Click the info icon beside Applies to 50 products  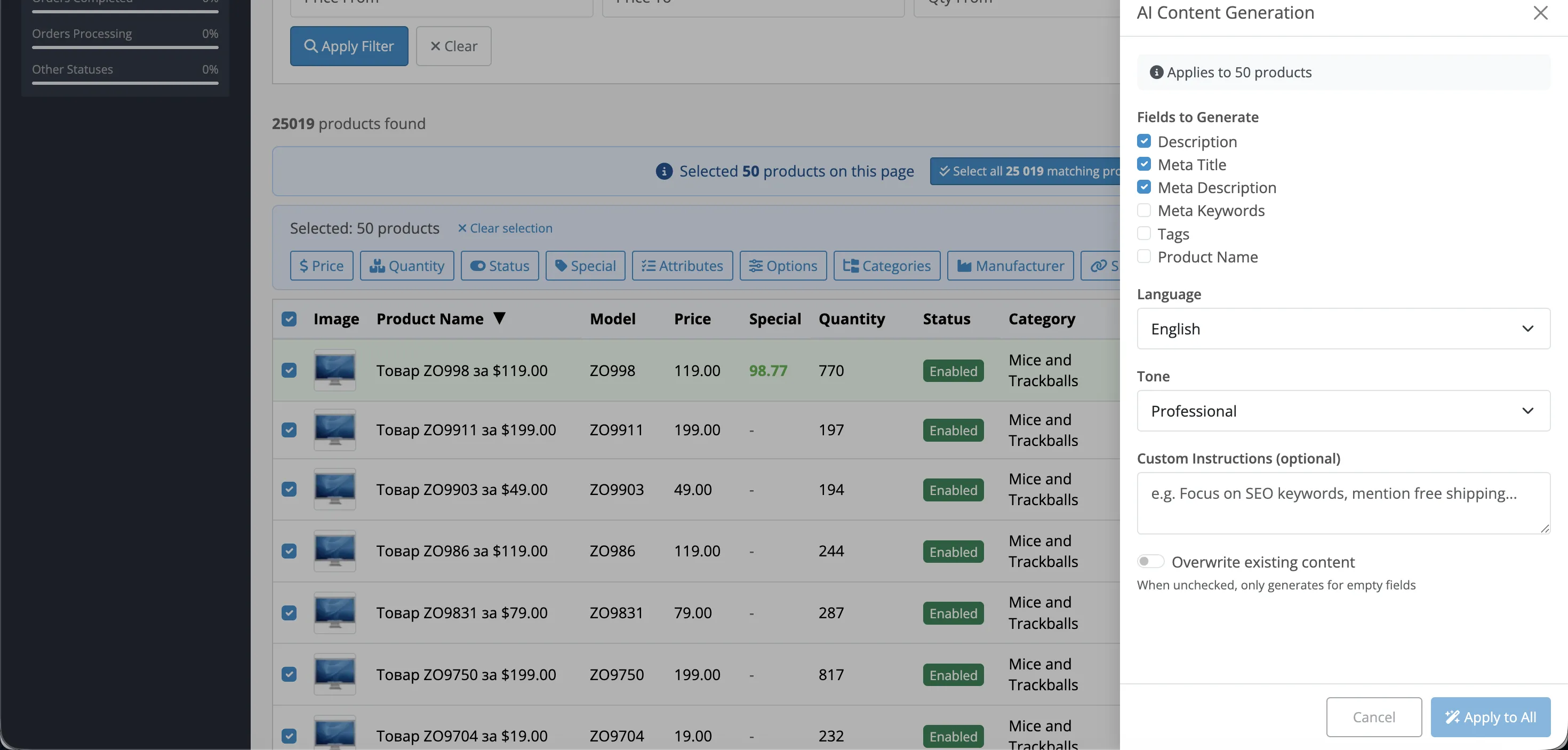[x=1156, y=73]
